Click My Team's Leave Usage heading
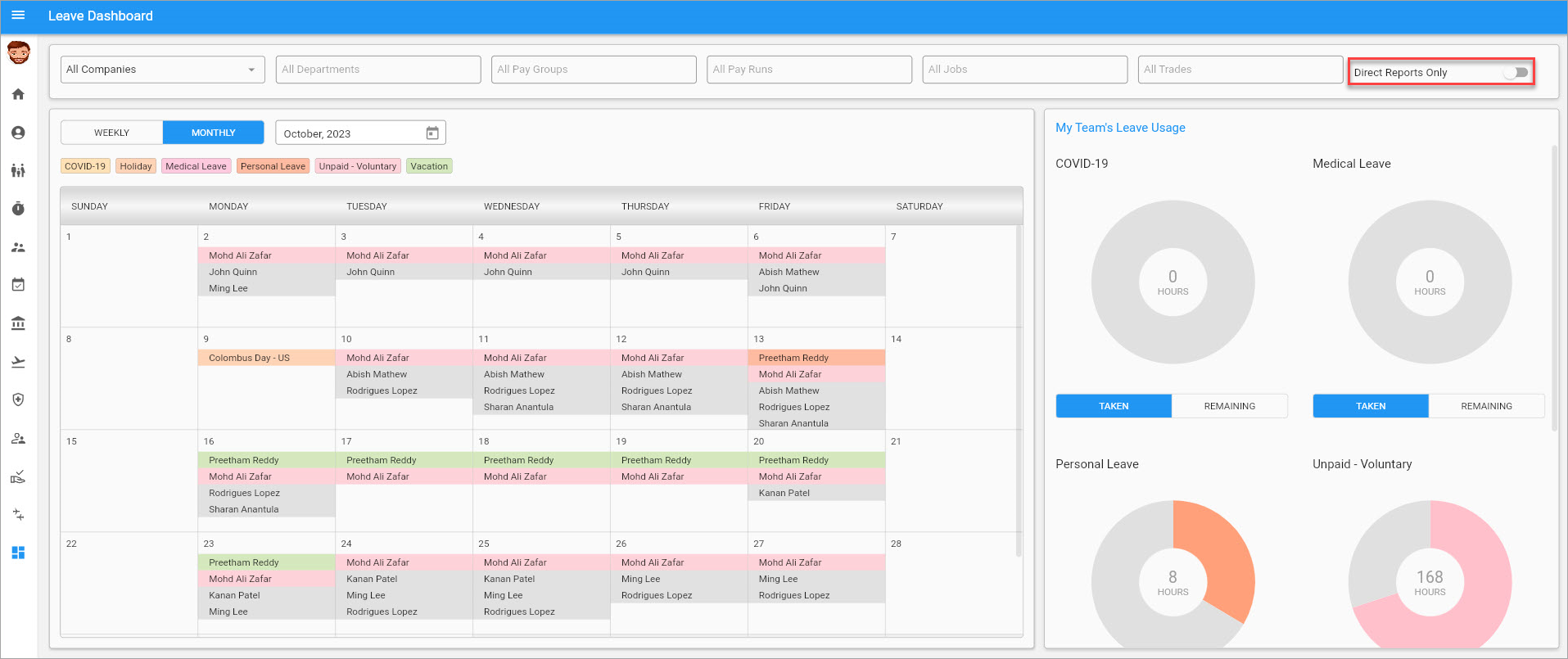1568x659 pixels. pos(1120,128)
